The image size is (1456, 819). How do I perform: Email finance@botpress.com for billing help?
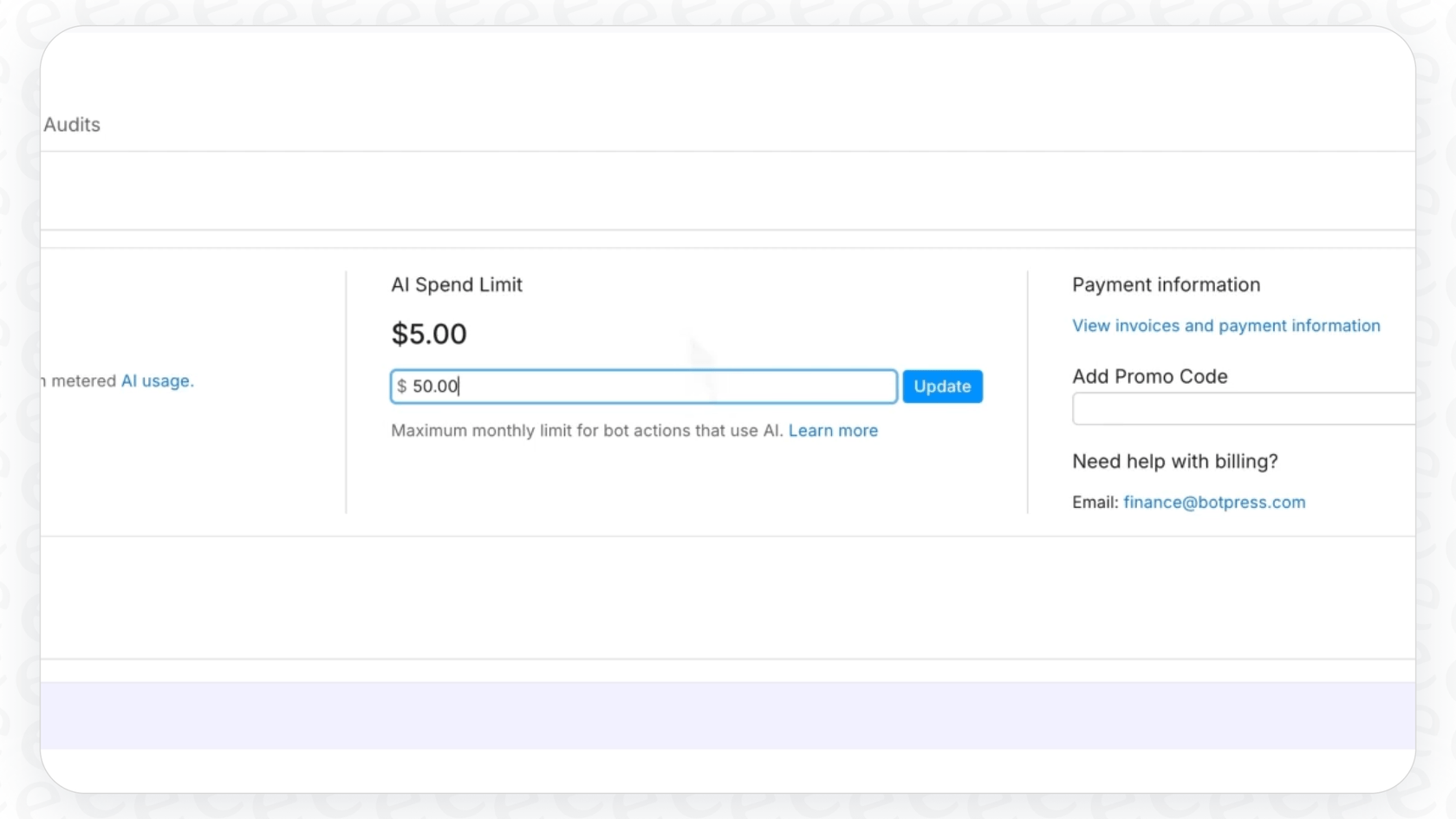(x=1213, y=502)
